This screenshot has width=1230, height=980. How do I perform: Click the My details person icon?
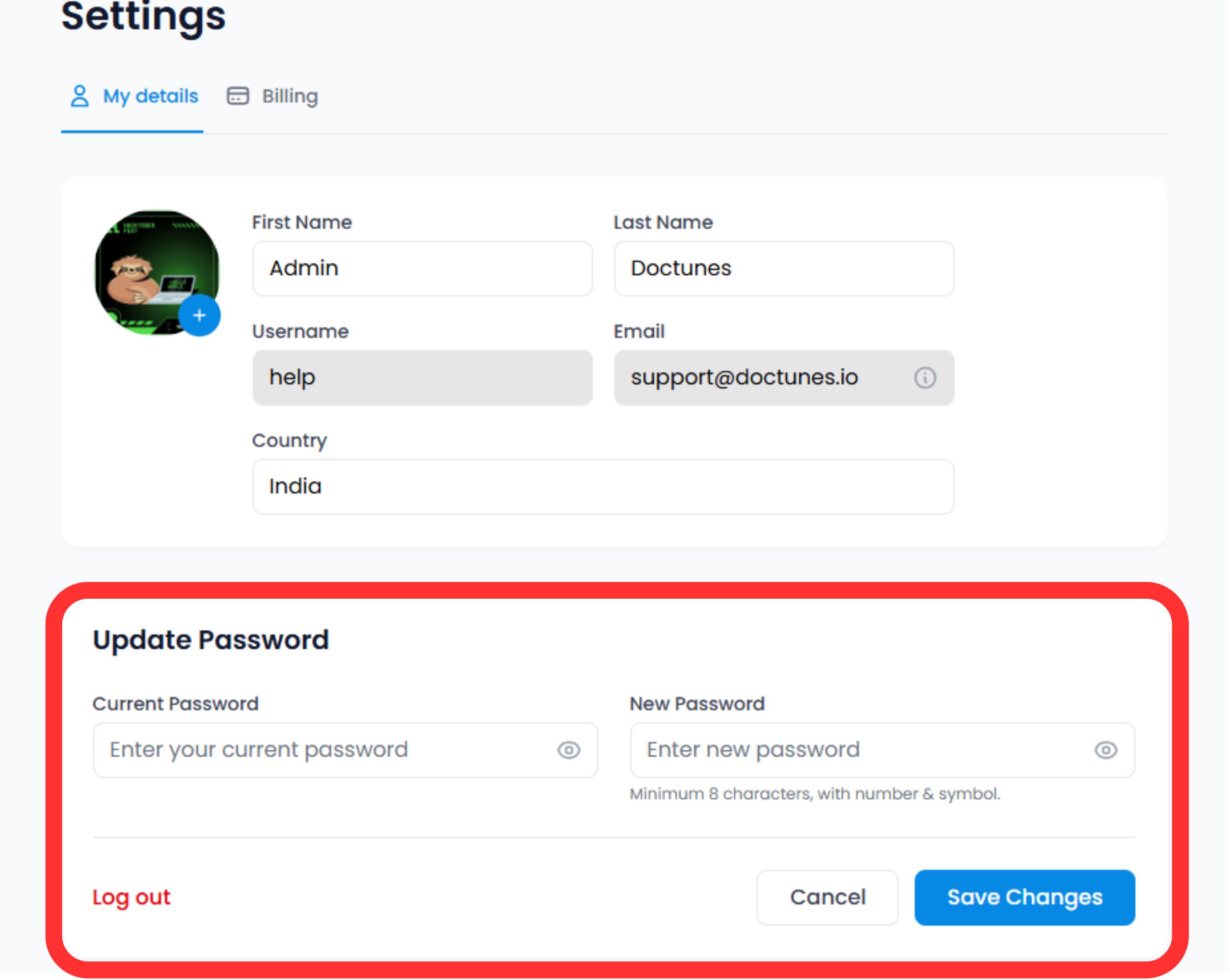point(80,95)
